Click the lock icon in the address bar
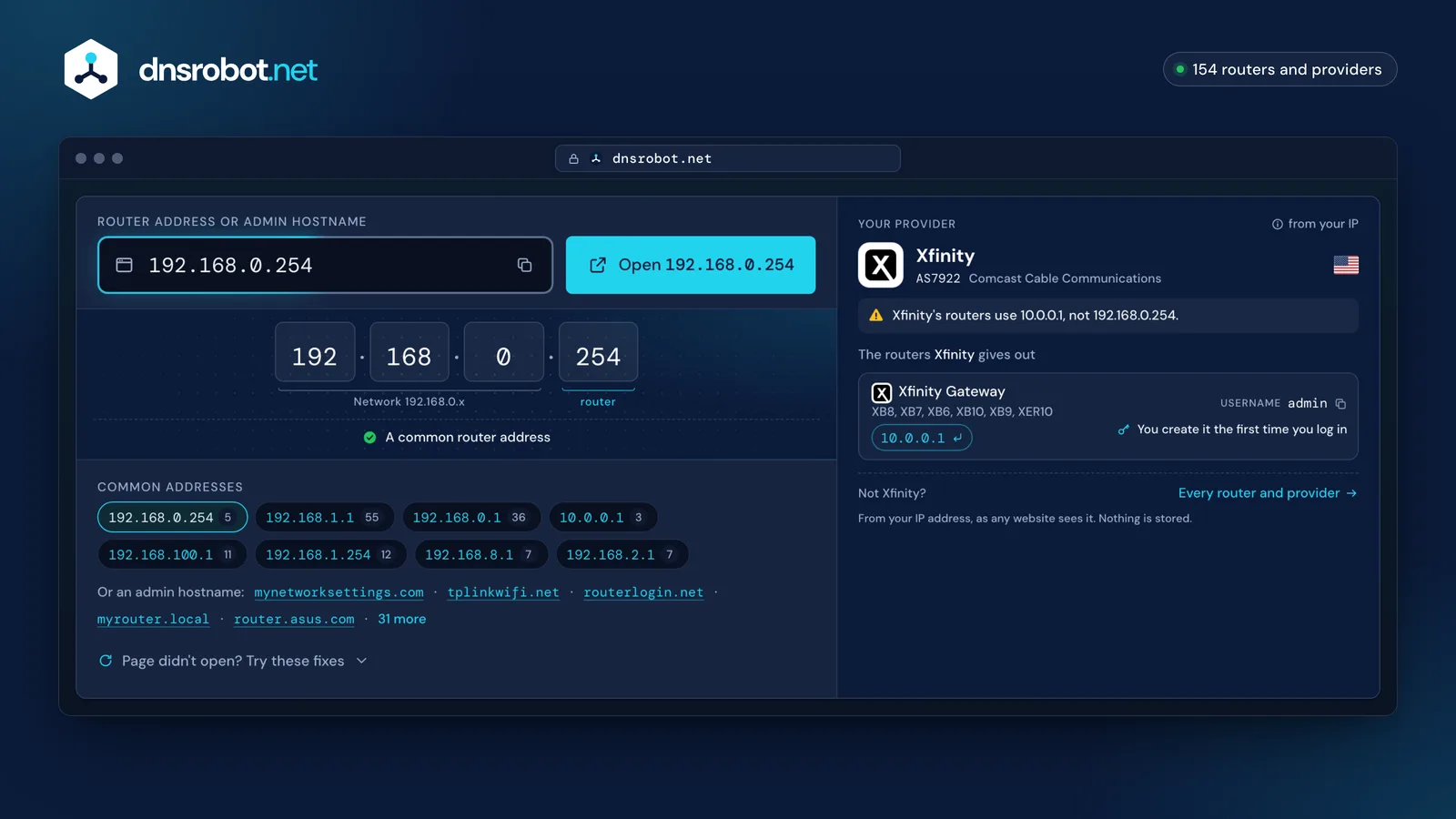 point(573,158)
